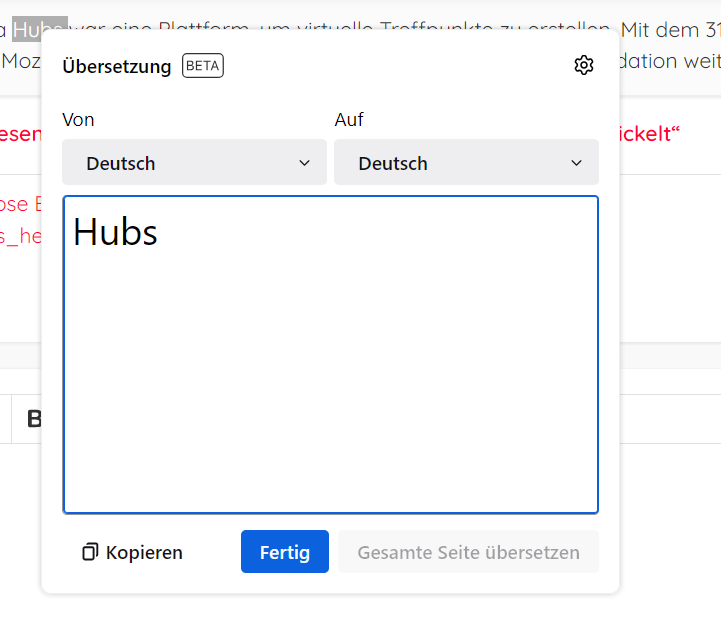This screenshot has width=721, height=620.
Task: Click the Übersetzung panel heading
Action: coord(117,66)
